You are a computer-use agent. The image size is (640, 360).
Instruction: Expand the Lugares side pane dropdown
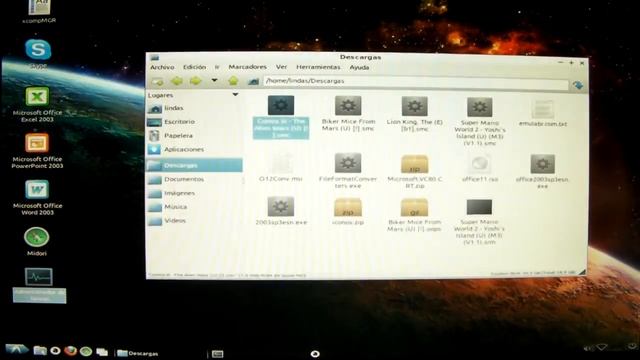click(235, 95)
